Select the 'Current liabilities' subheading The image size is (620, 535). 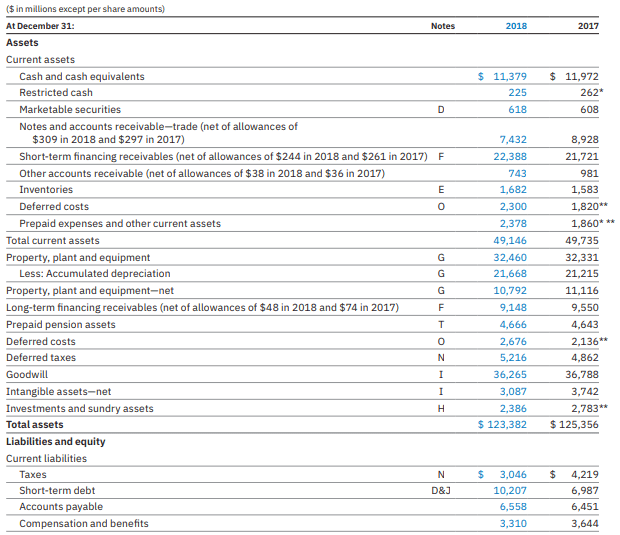[46, 459]
